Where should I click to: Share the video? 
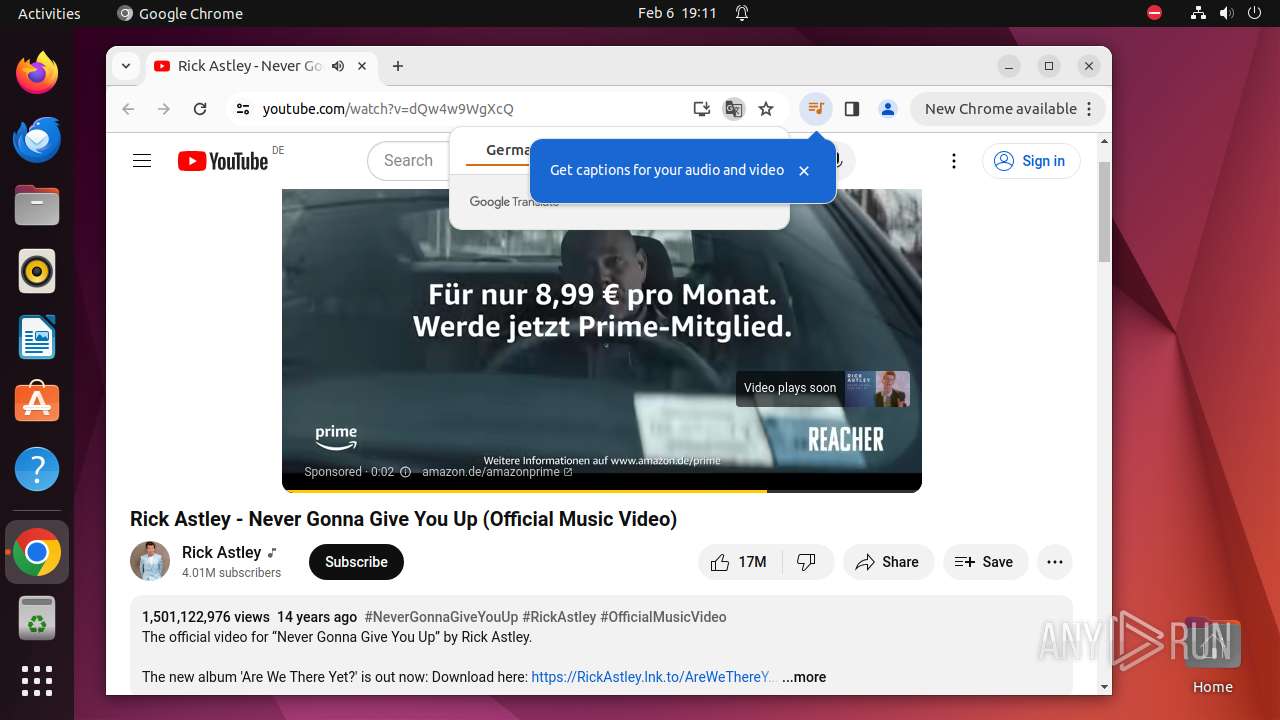tap(888, 562)
